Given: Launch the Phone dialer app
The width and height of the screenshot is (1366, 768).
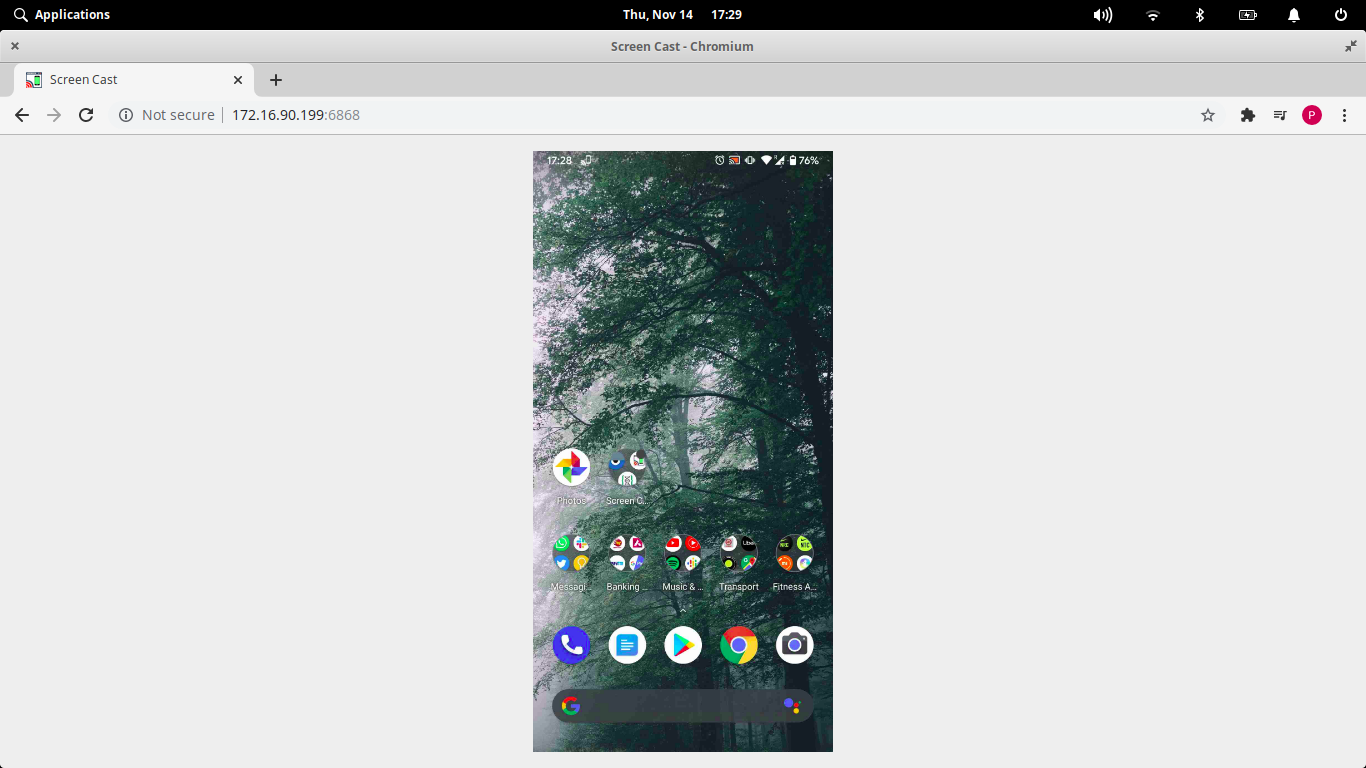Looking at the screenshot, I should click(x=571, y=645).
